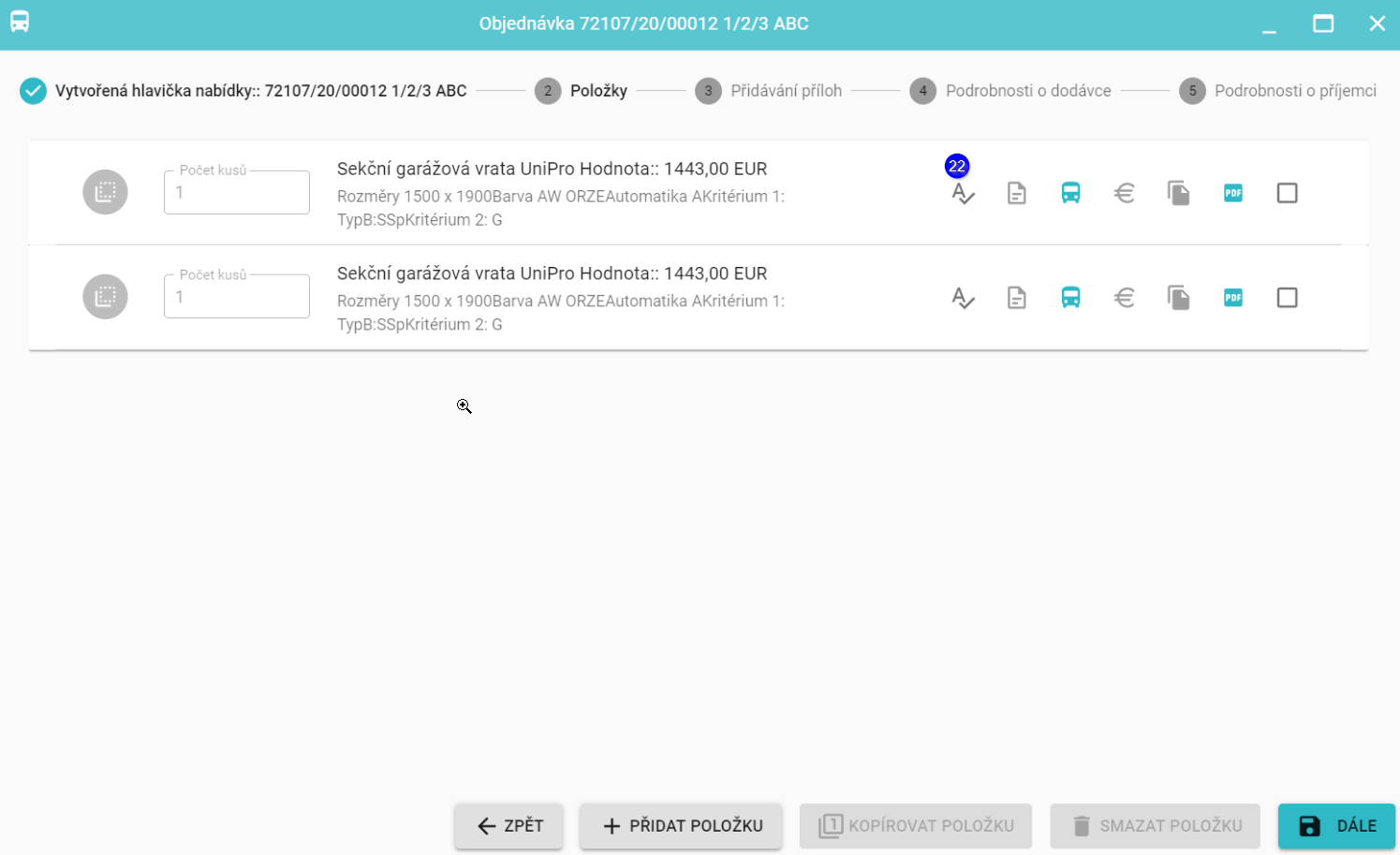
Task: Open euro price icon in first row
Action: [x=1125, y=193]
